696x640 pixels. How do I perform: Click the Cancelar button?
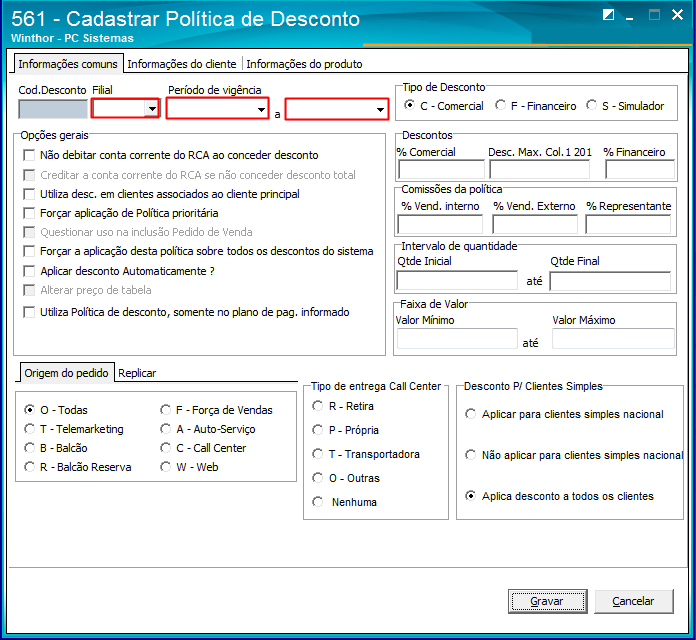633,601
